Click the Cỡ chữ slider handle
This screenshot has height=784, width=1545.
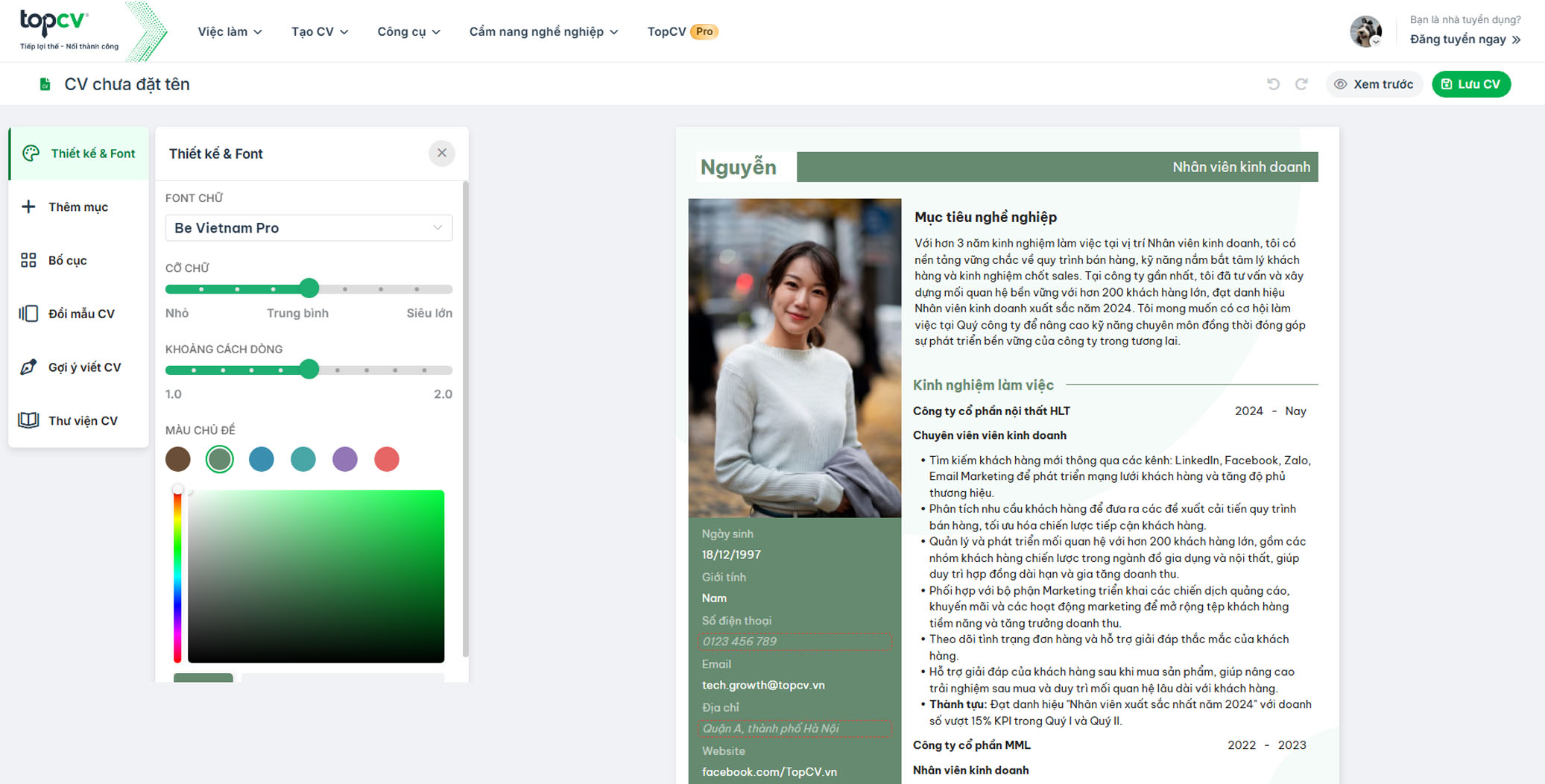(309, 288)
